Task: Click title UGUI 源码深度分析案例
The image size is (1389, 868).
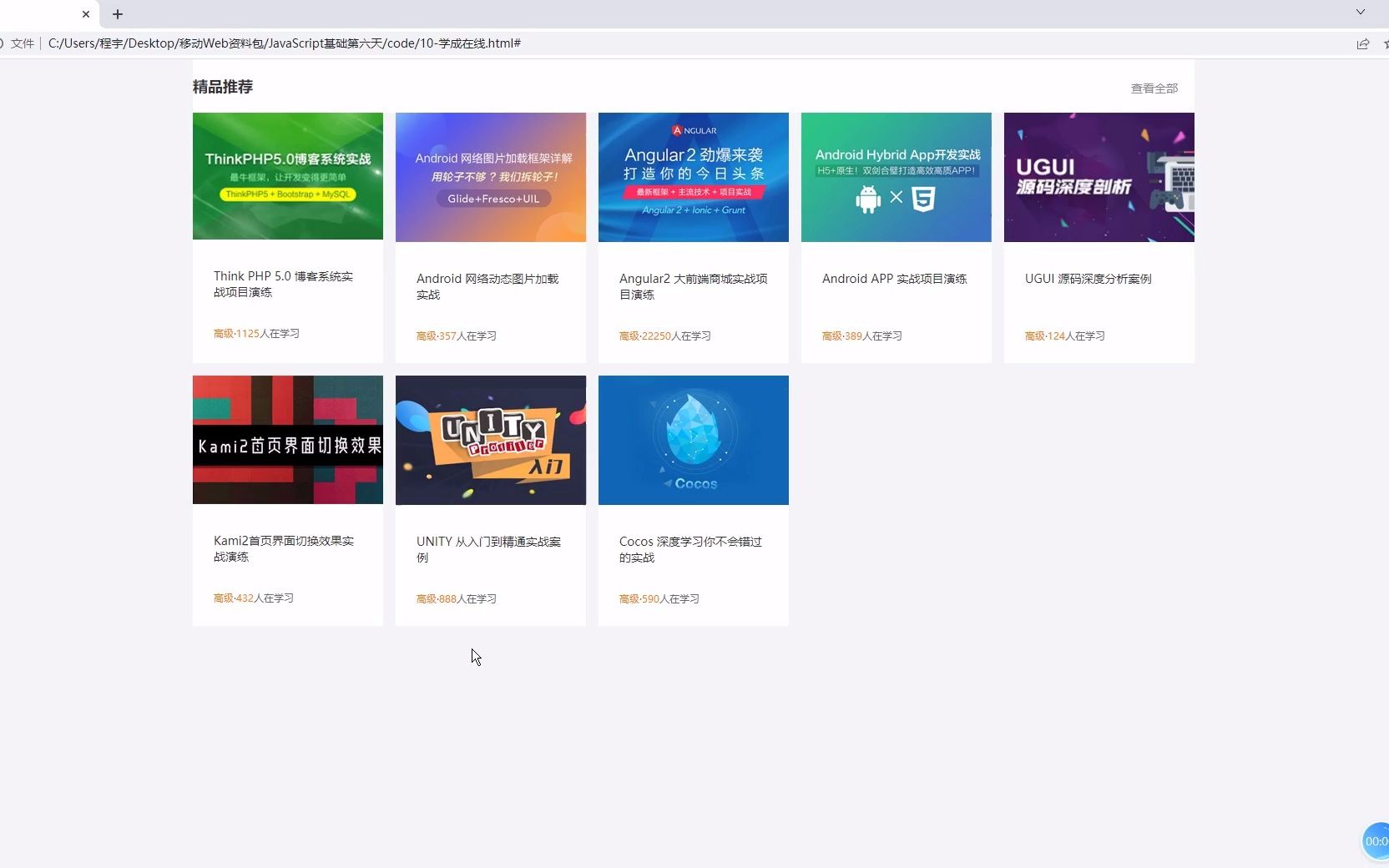Action: click(x=1088, y=279)
